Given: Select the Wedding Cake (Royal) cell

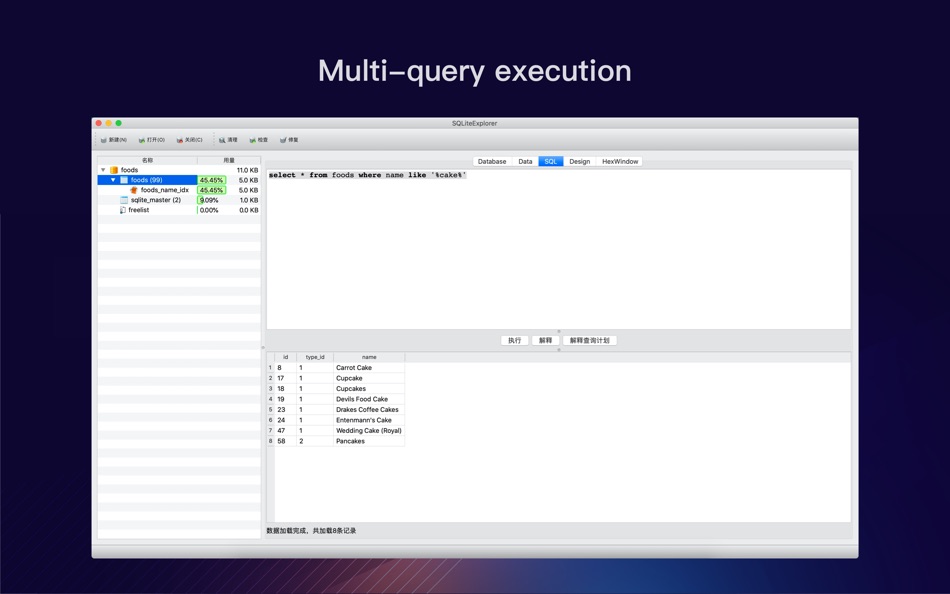Looking at the screenshot, I should tap(369, 431).
